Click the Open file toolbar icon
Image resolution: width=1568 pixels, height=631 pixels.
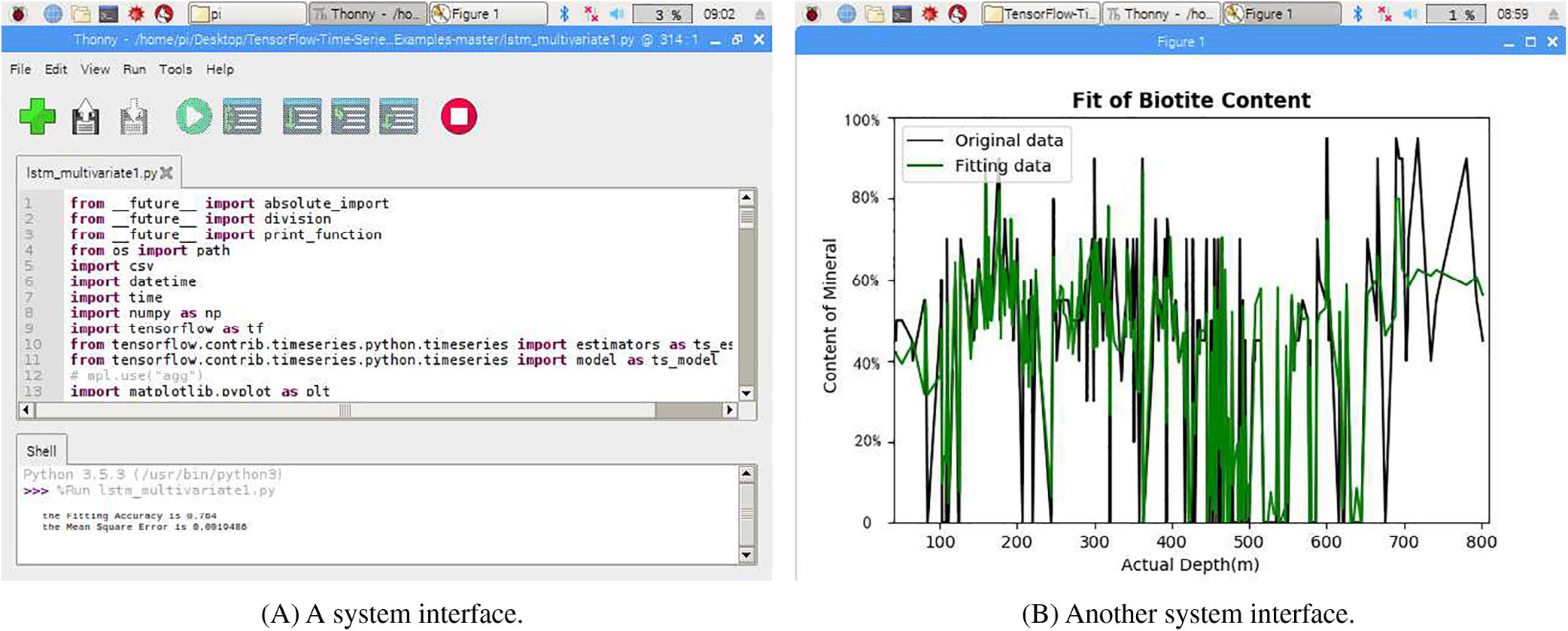86,117
